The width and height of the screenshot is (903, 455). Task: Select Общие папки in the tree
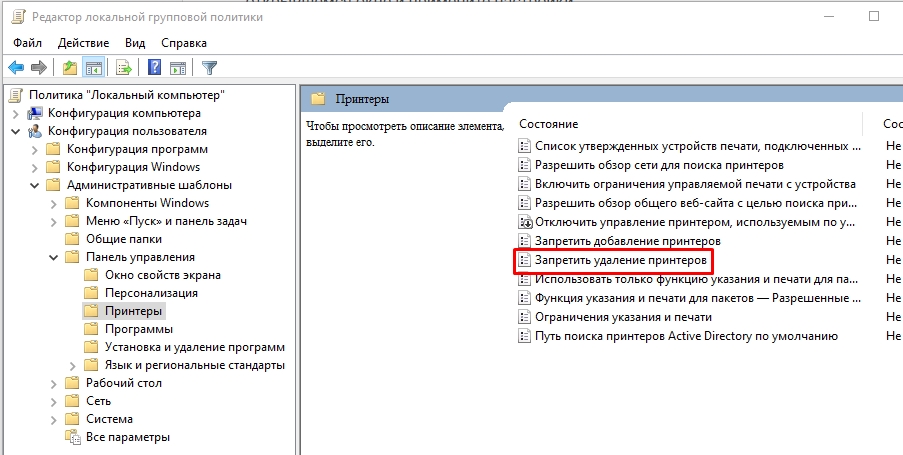click(x=124, y=239)
